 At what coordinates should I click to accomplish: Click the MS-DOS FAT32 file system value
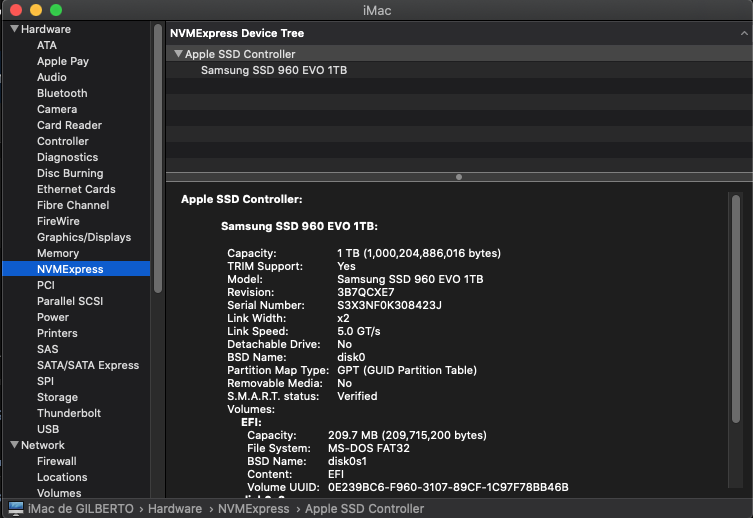point(368,448)
